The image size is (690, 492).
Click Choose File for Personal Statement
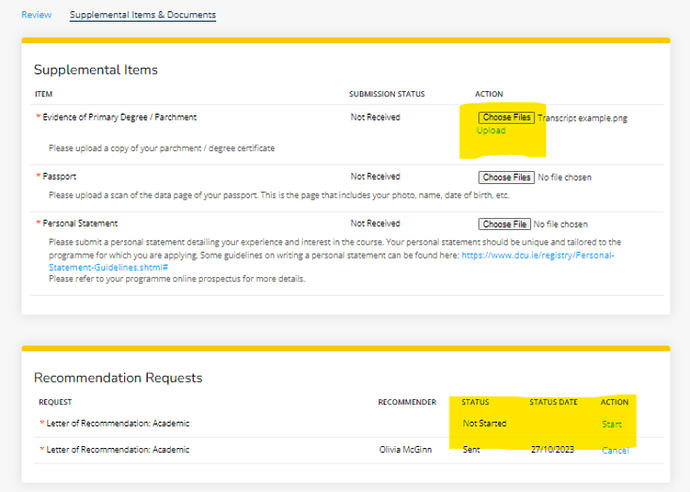pyautogui.click(x=504, y=224)
